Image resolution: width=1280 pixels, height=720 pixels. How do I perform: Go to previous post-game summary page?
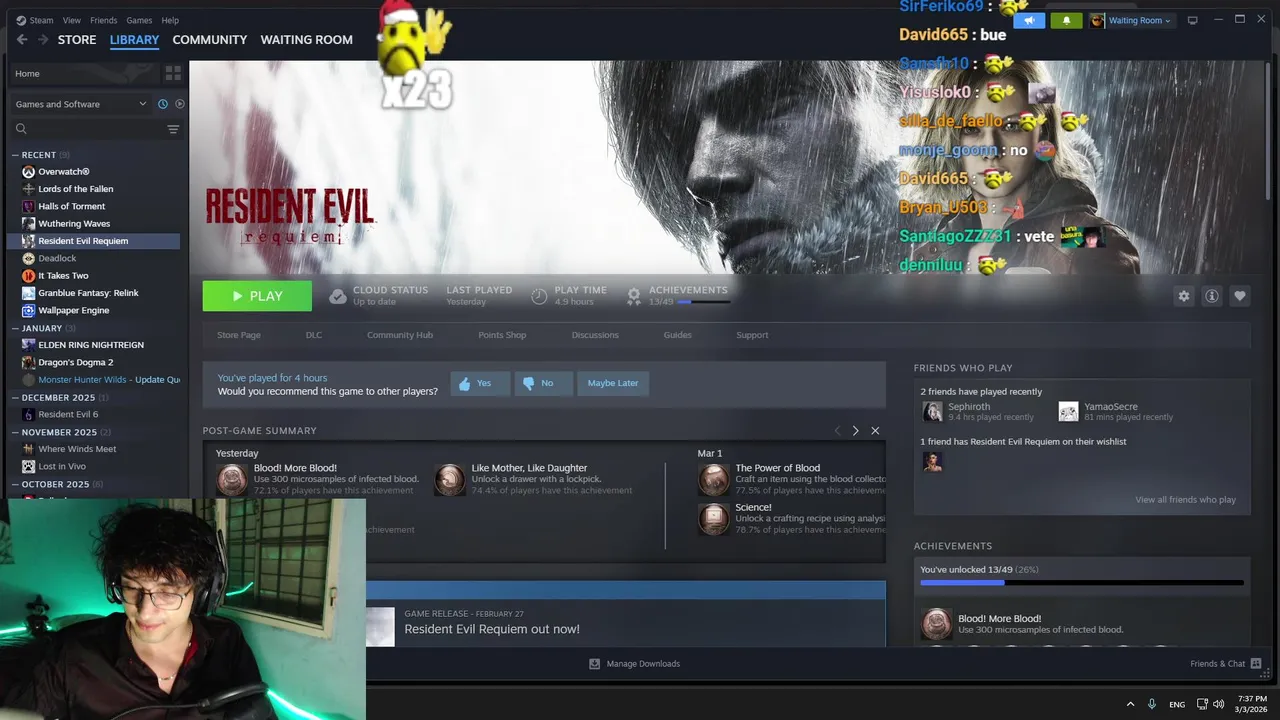(x=837, y=431)
